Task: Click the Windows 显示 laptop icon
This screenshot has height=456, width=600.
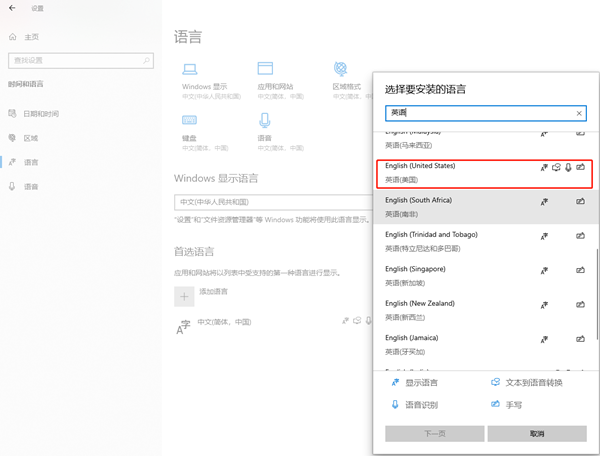Action: pos(189,69)
